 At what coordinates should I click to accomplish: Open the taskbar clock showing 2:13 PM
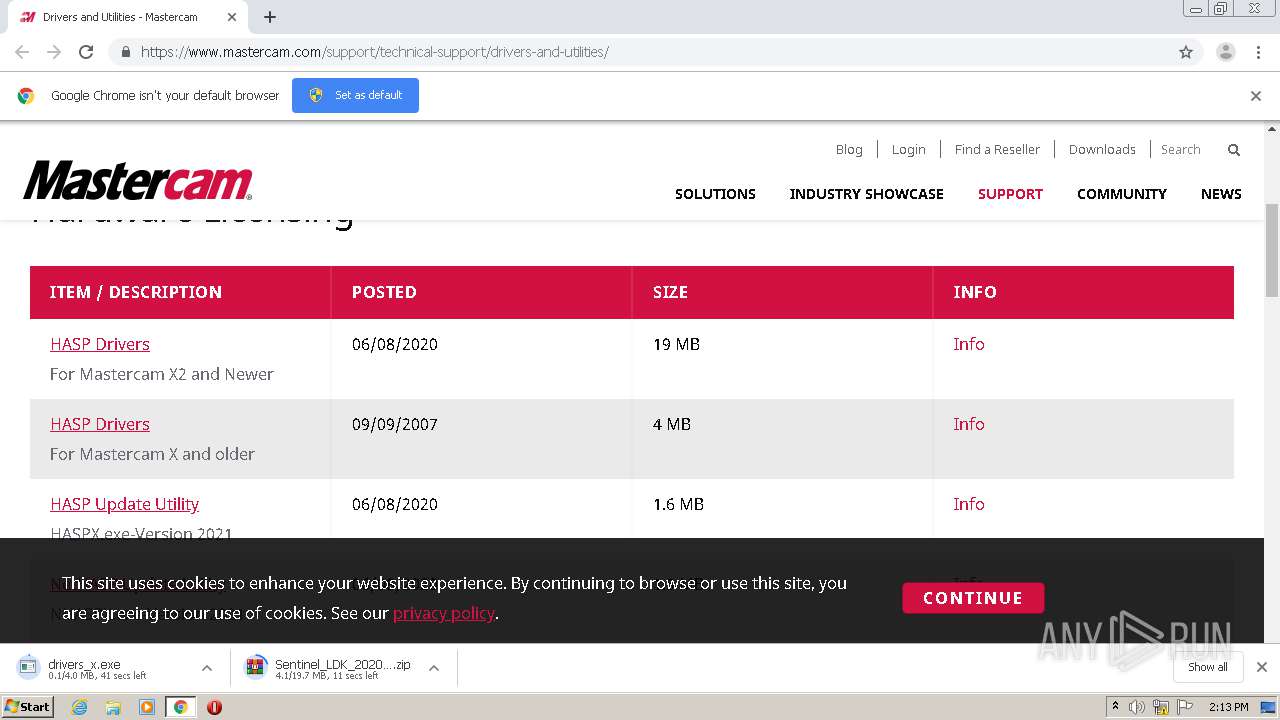pyautogui.click(x=1228, y=707)
